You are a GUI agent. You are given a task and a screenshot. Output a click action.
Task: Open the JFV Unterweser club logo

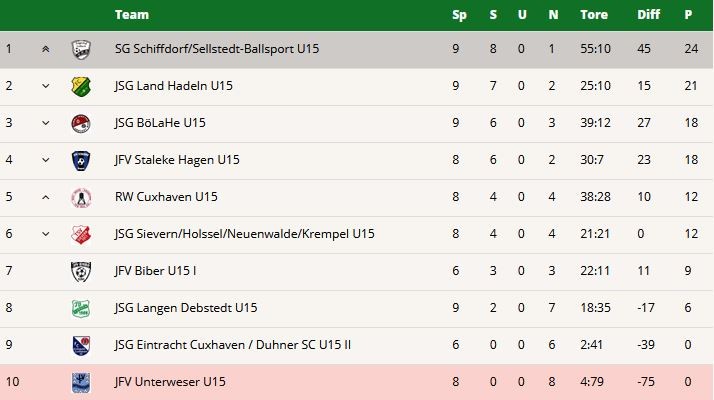coord(81,382)
